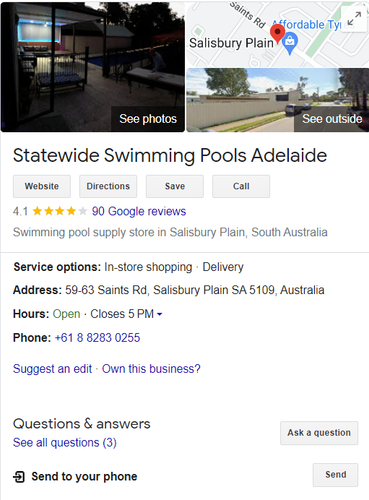Click the star rating icons
The image size is (369, 500).
coord(60,211)
